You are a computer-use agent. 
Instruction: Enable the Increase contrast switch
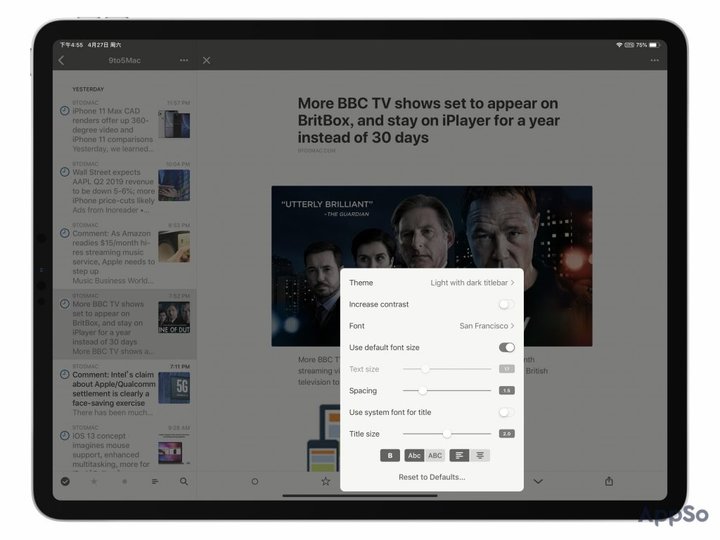click(x=507, y=304)
